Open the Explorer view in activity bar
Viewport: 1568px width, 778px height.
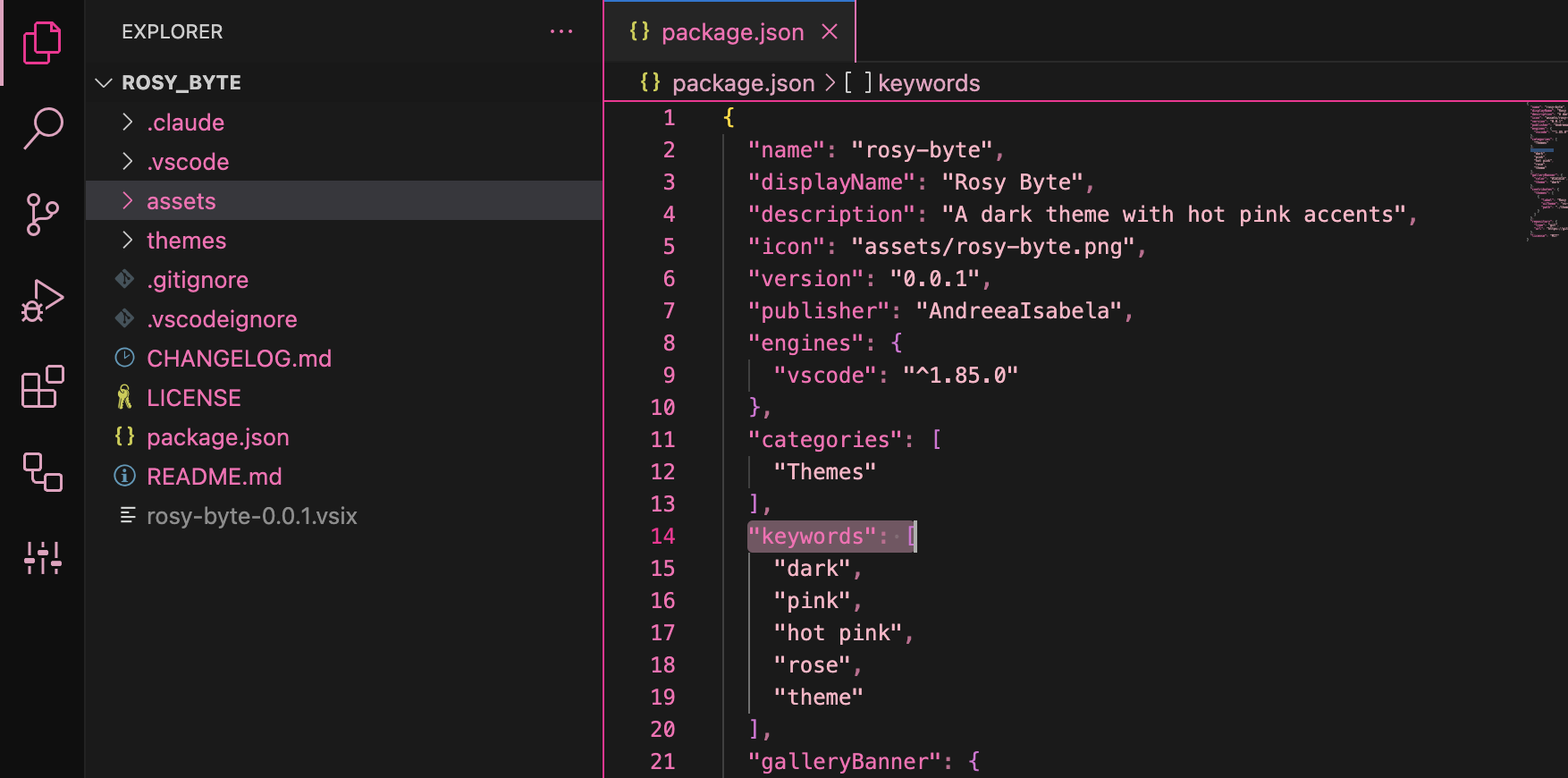click(x=42, y=43)
